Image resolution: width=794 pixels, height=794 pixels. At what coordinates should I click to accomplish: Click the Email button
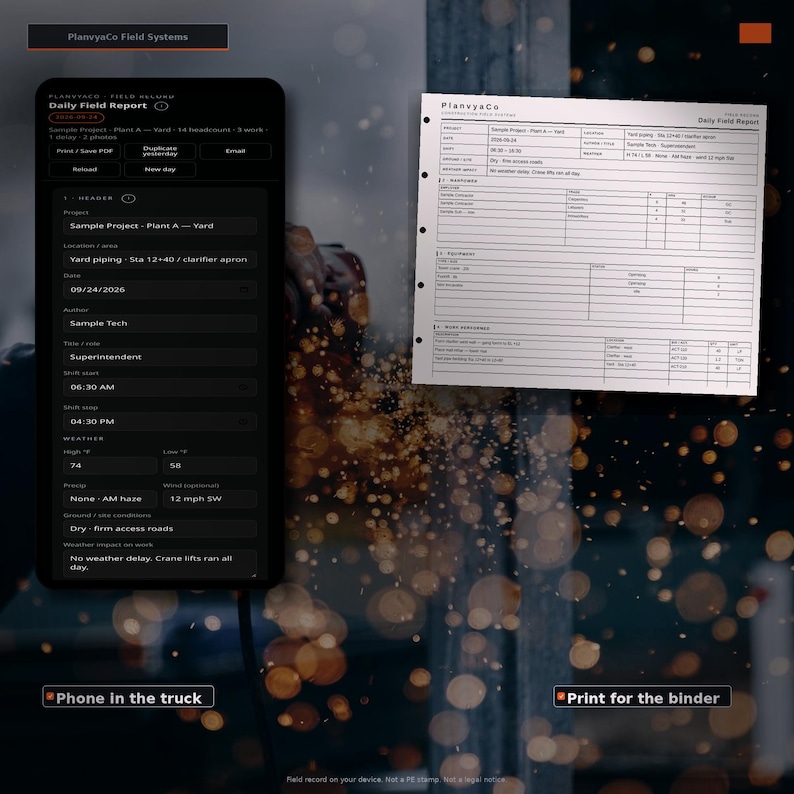[235, 151]
